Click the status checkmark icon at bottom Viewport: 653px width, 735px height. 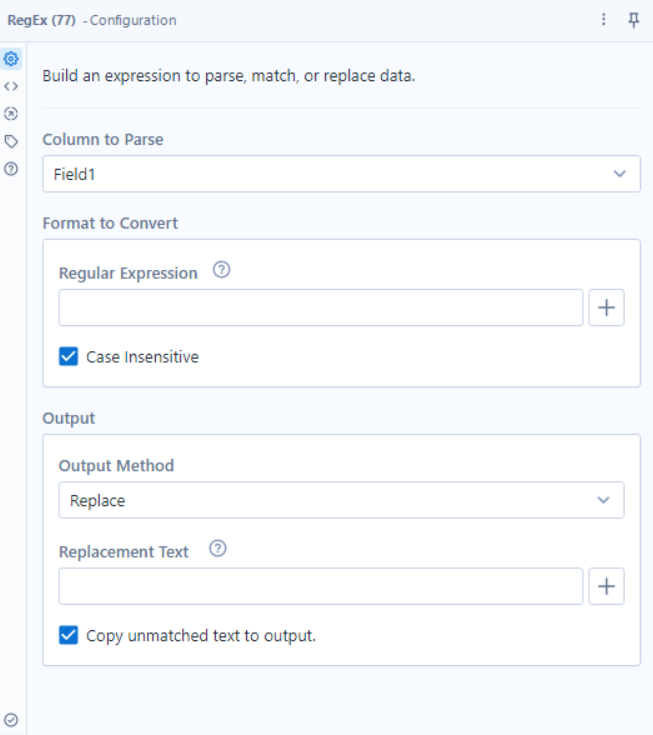pyautogui.click(x=11, y=719)
